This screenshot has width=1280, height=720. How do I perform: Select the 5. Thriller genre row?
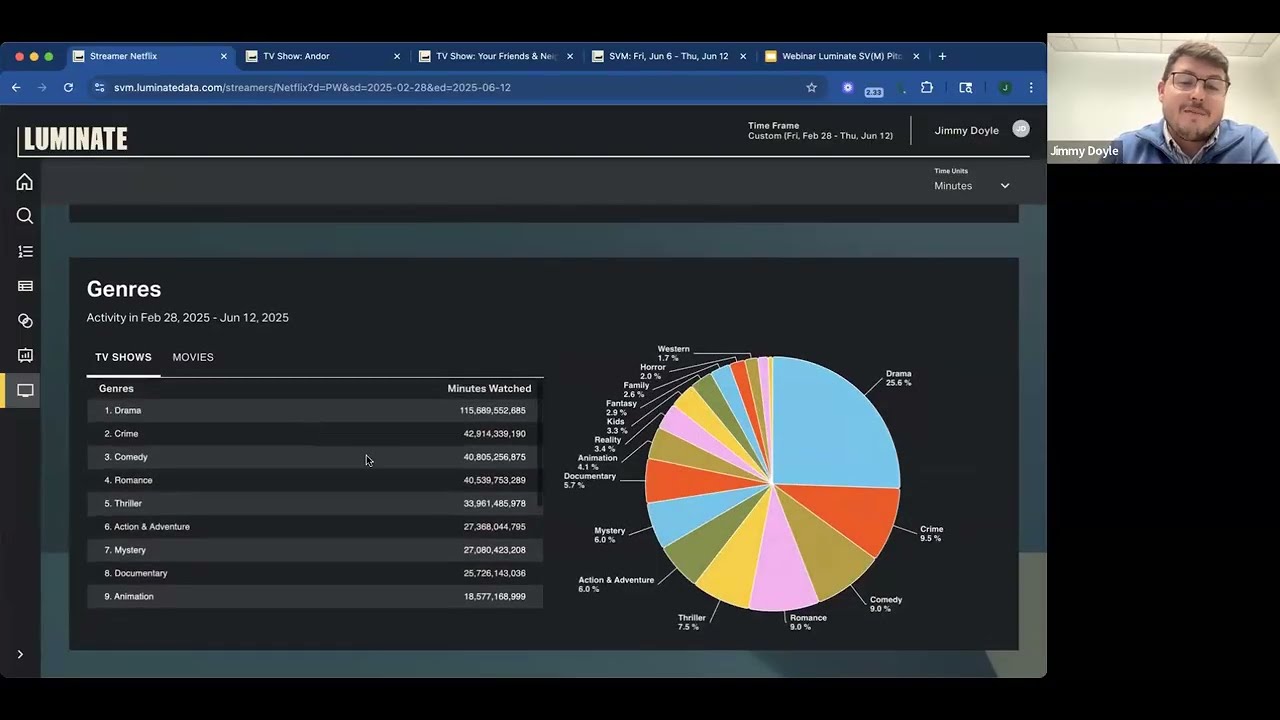tap(315, 503)
